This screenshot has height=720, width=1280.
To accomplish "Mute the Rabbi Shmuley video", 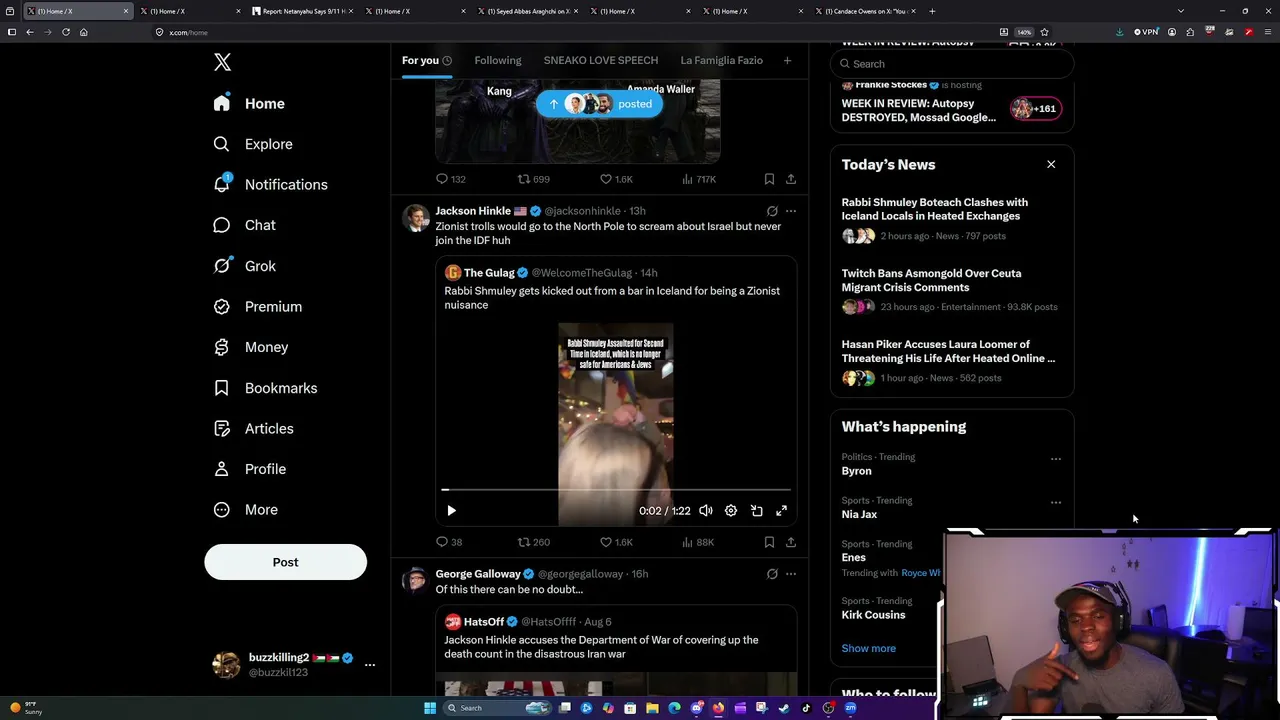I will coord(706,511).
